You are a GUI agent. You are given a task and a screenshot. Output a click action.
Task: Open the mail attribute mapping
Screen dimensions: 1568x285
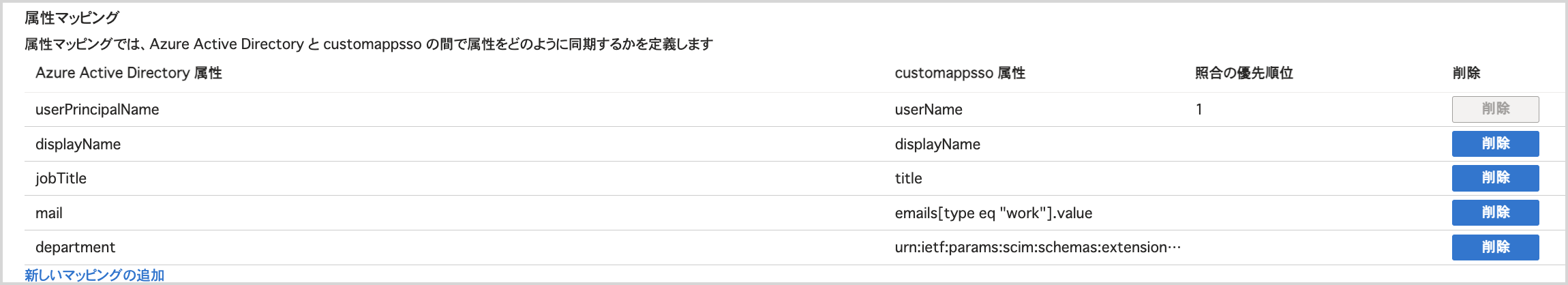[x=48, y=213]
